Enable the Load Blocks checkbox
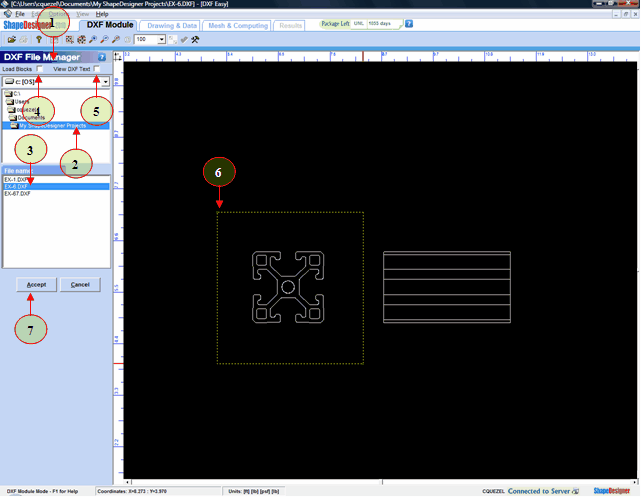 (x=40, y=69)
